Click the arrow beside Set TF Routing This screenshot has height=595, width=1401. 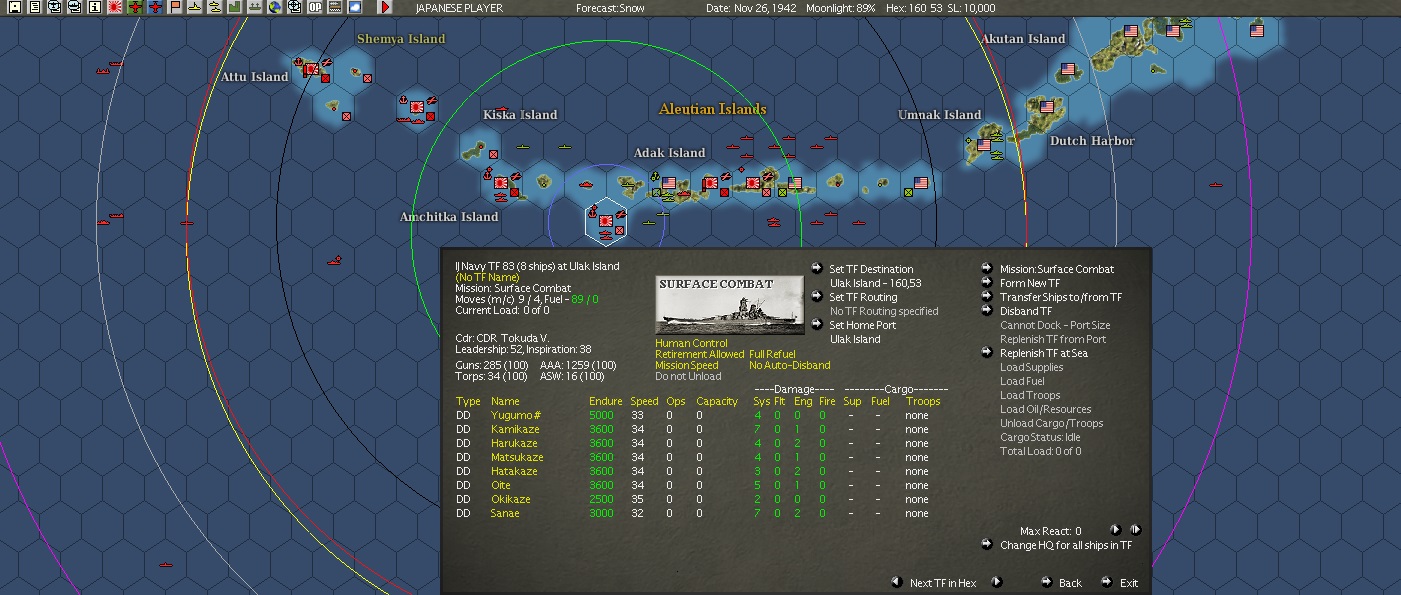click(816, 296)
